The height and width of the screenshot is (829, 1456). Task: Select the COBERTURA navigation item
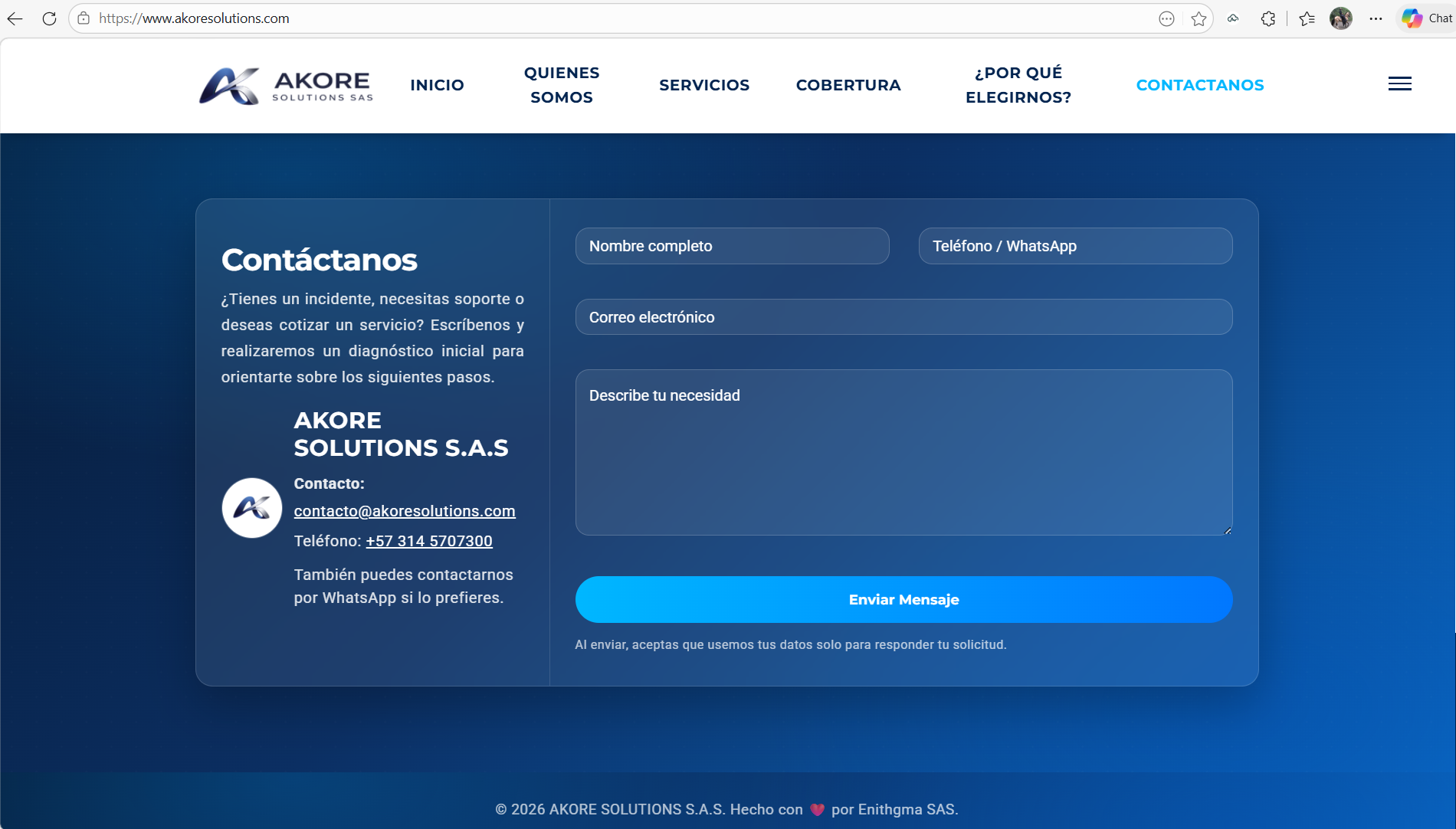[x=848, y=85]
